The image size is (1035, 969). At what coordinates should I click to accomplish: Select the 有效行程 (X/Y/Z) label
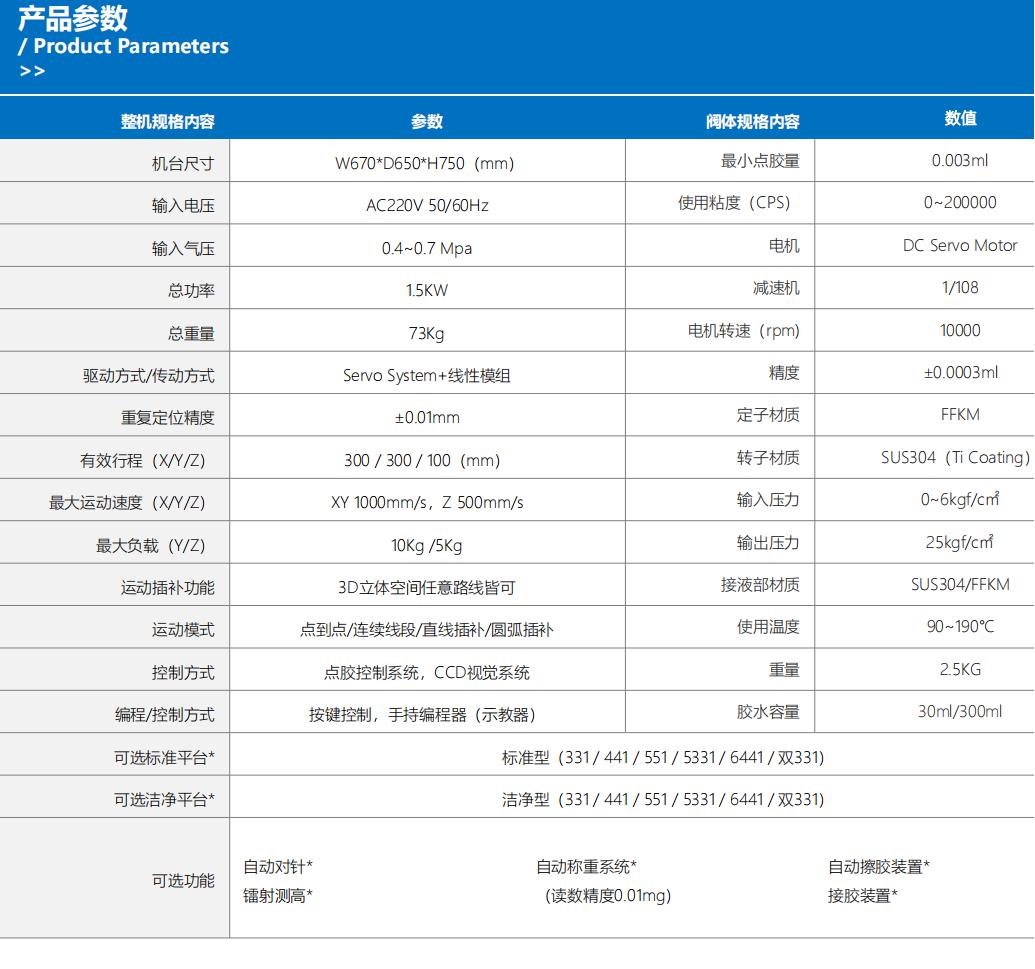pyautogui.click(x=143, y=460)
